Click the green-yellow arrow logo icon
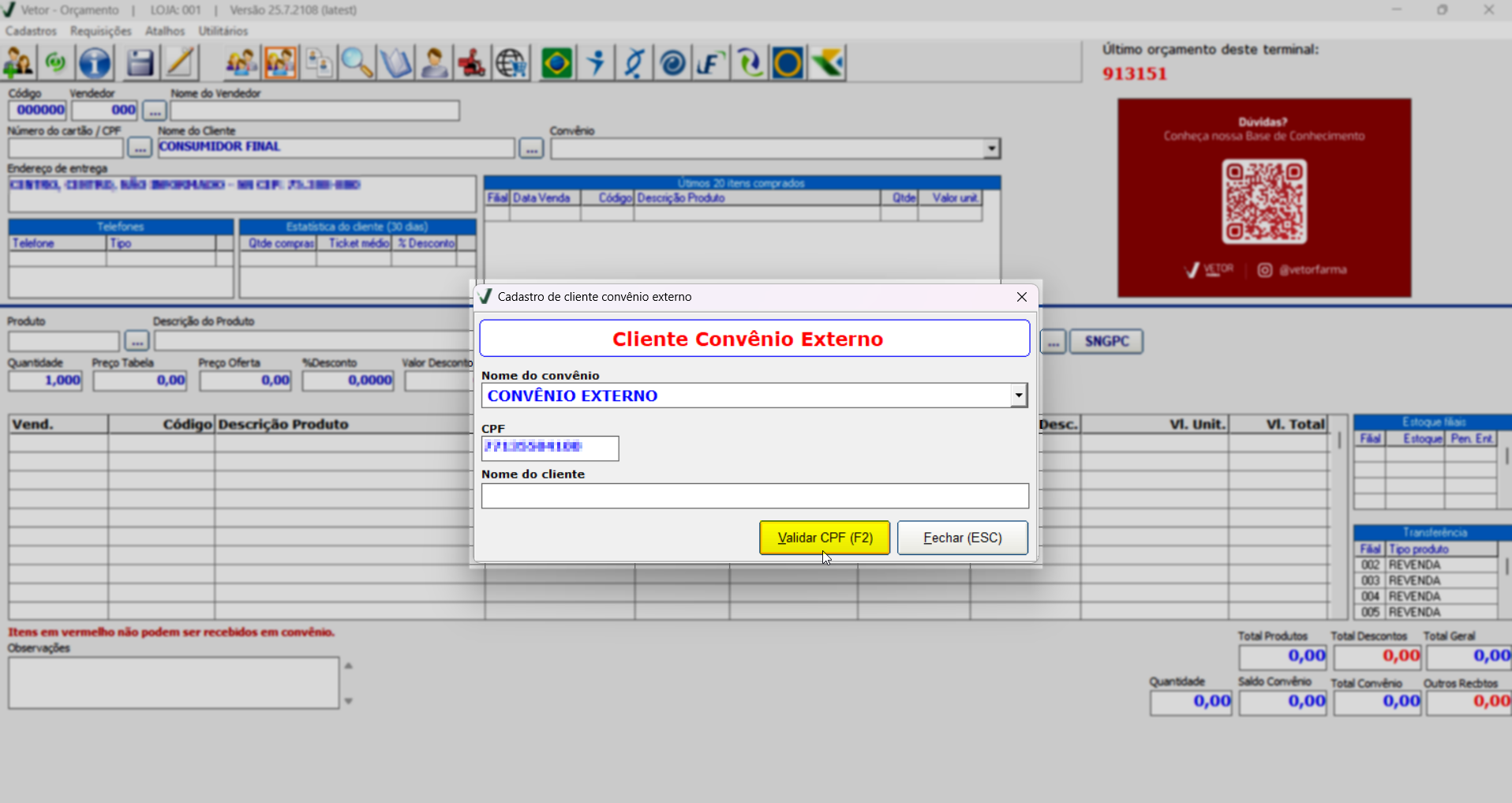The width and height of the screenshot is (1512, 803). coord(827,63)
